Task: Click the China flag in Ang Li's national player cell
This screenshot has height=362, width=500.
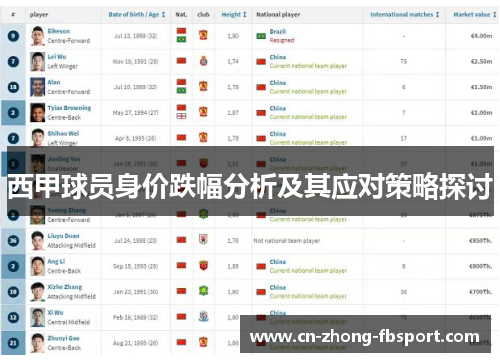Action: pyautogui.click(x=261, y=266)
